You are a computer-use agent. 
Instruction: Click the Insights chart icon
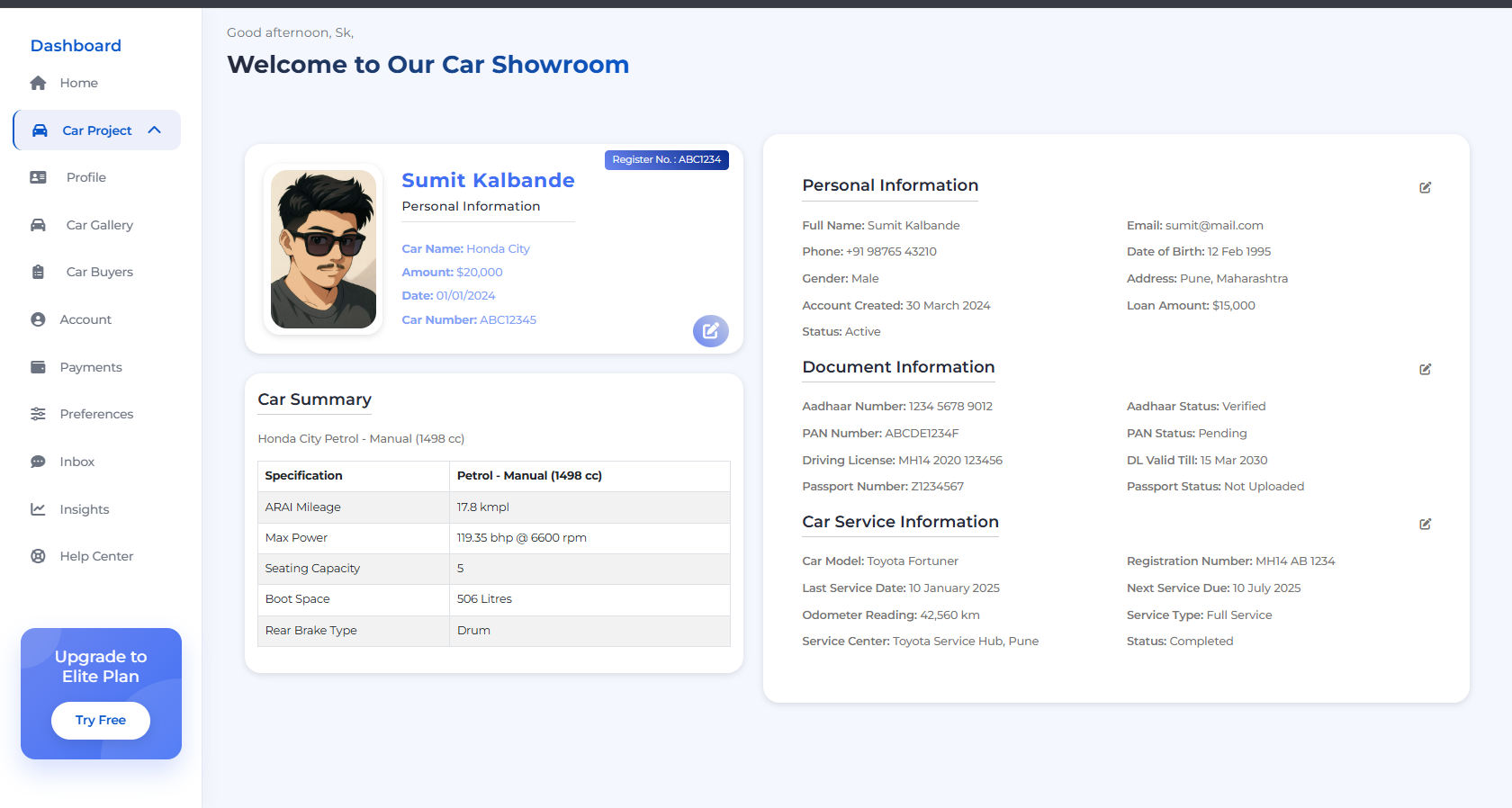pos(38,509)
